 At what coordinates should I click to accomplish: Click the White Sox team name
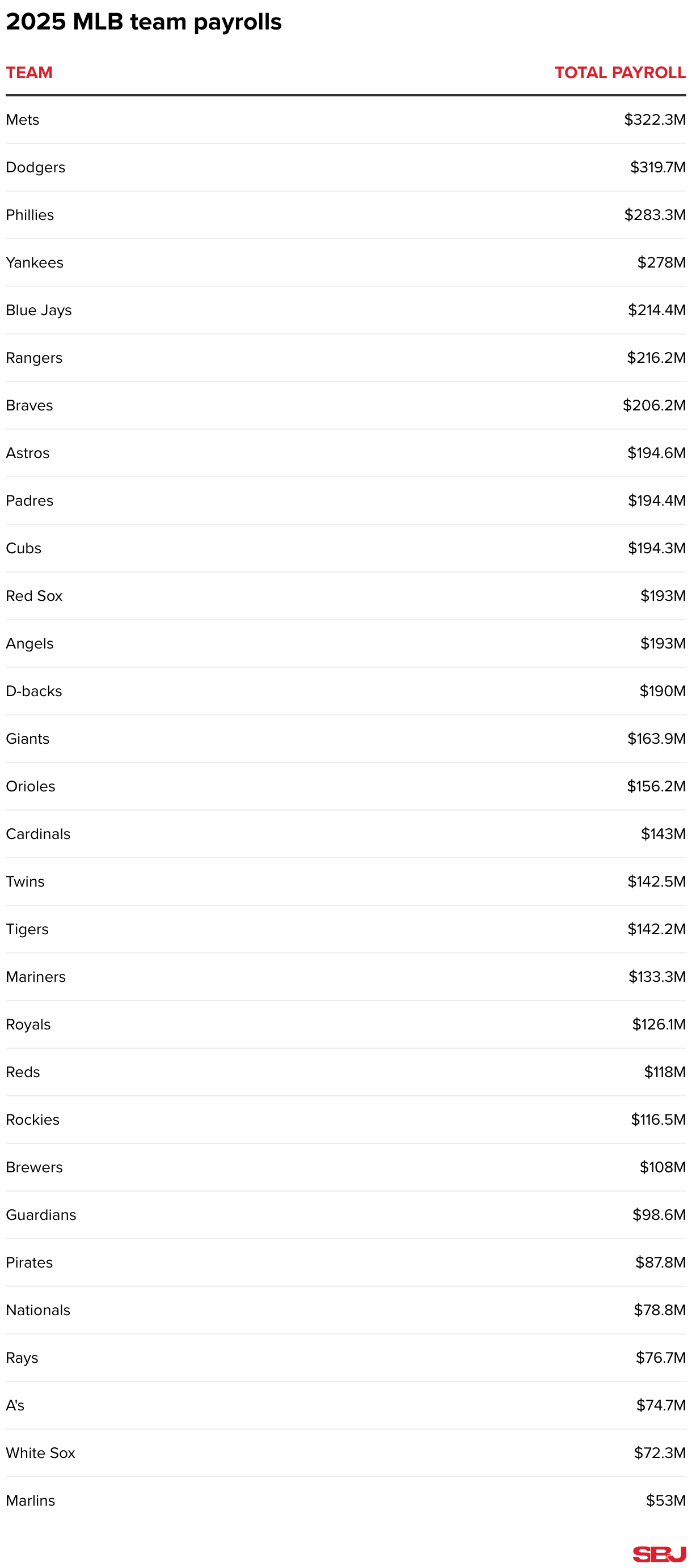point(40,1453)
